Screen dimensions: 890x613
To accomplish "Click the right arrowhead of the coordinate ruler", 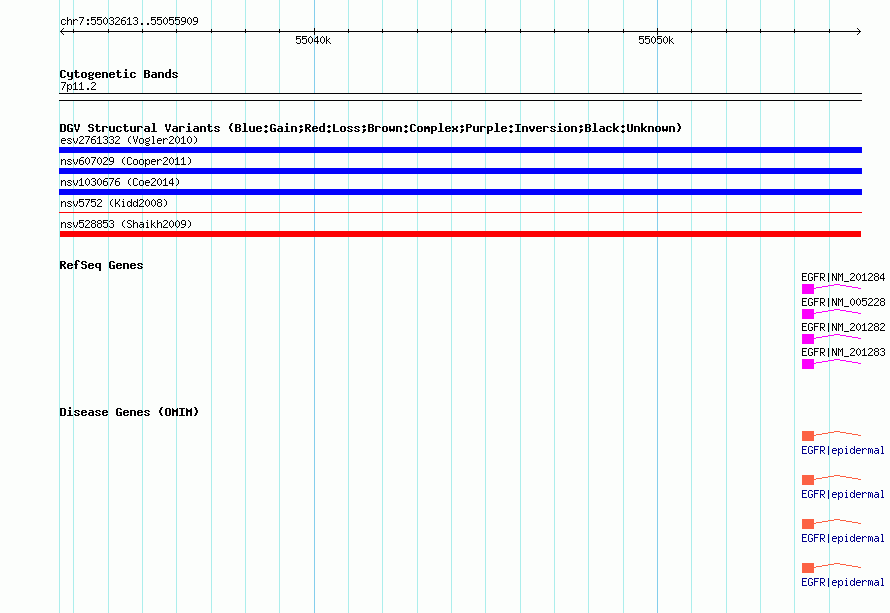I will pos(859,31).
